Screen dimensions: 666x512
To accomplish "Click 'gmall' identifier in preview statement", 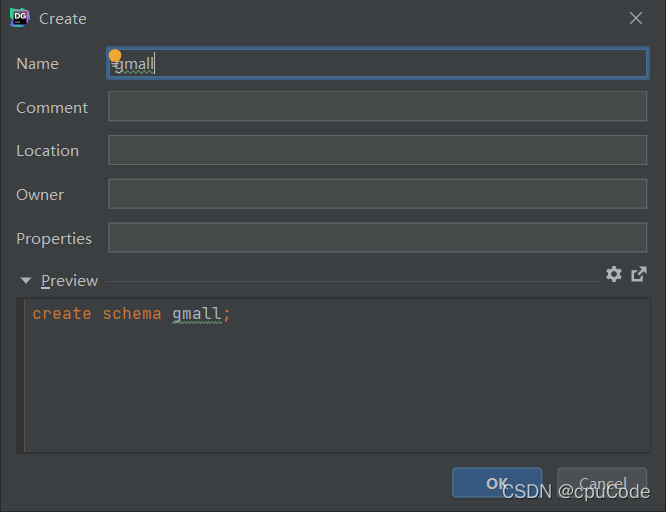I will tap(197, 314).
